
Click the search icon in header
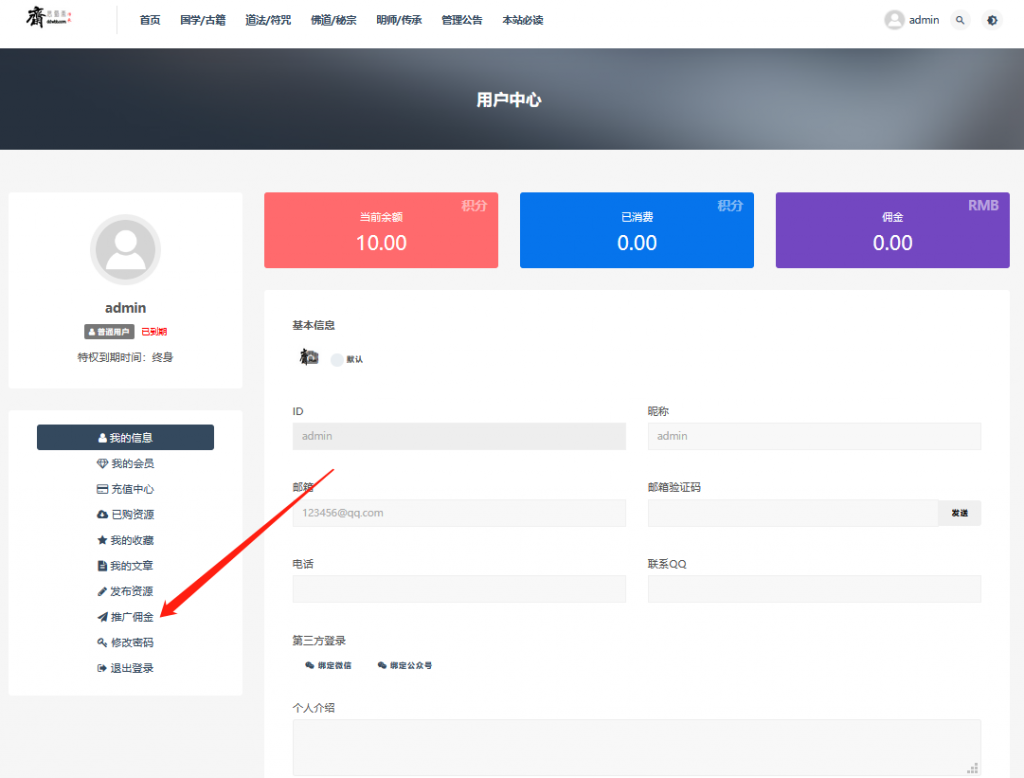coord(960,20)
